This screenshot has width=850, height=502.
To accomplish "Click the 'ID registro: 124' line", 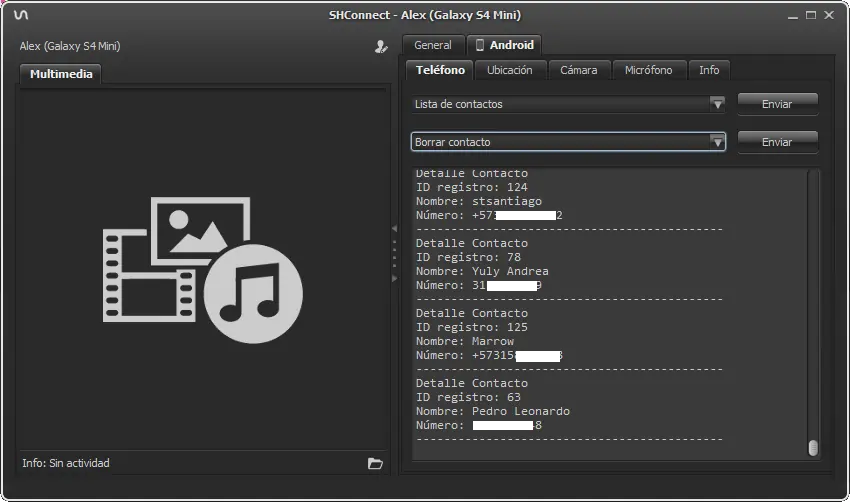I will pos(472,187).
